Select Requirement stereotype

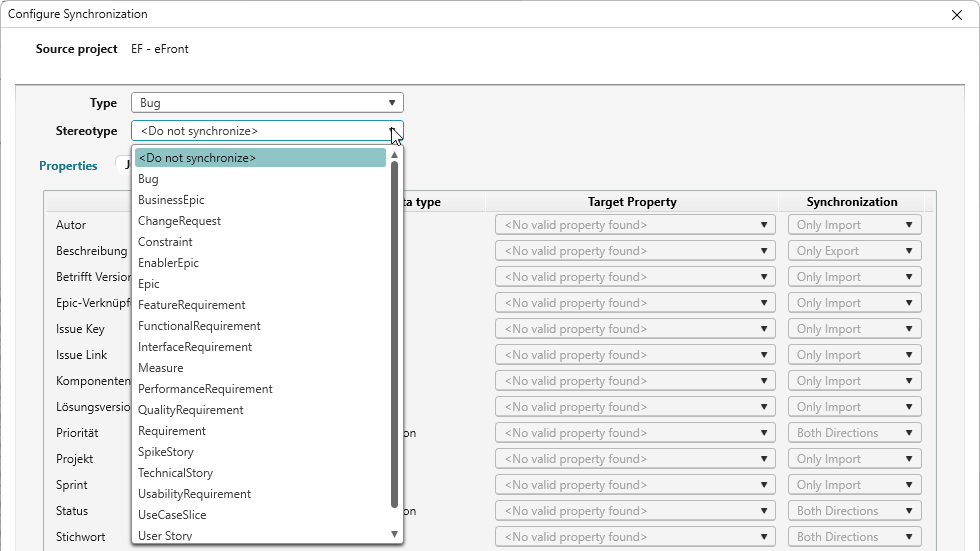pos(260,431)
